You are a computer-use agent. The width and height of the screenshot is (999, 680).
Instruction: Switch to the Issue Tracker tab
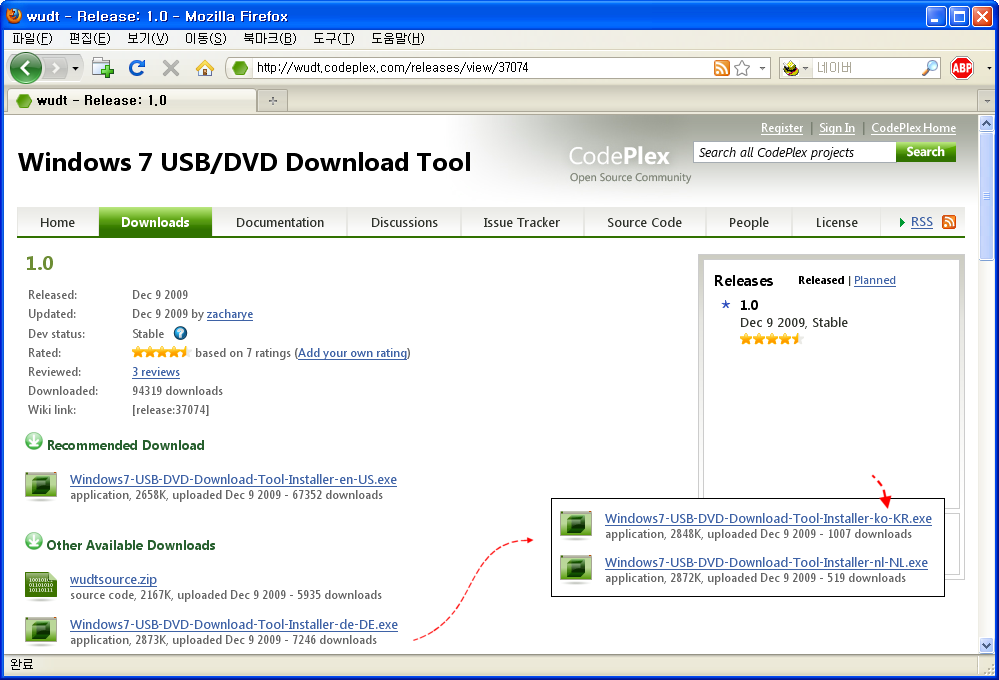[x=521, y=222]
